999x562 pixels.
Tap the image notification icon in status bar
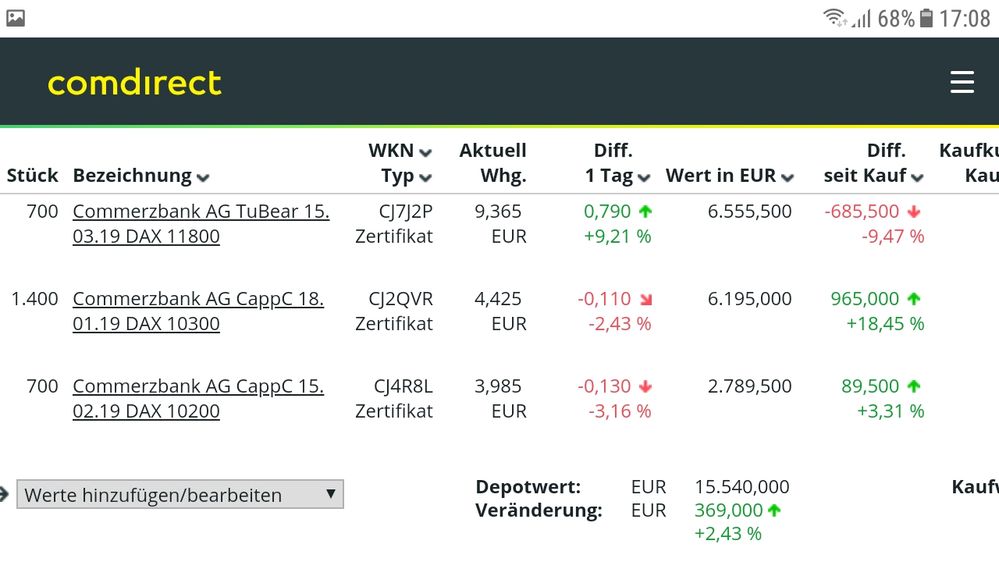click(x=15, y=17)
